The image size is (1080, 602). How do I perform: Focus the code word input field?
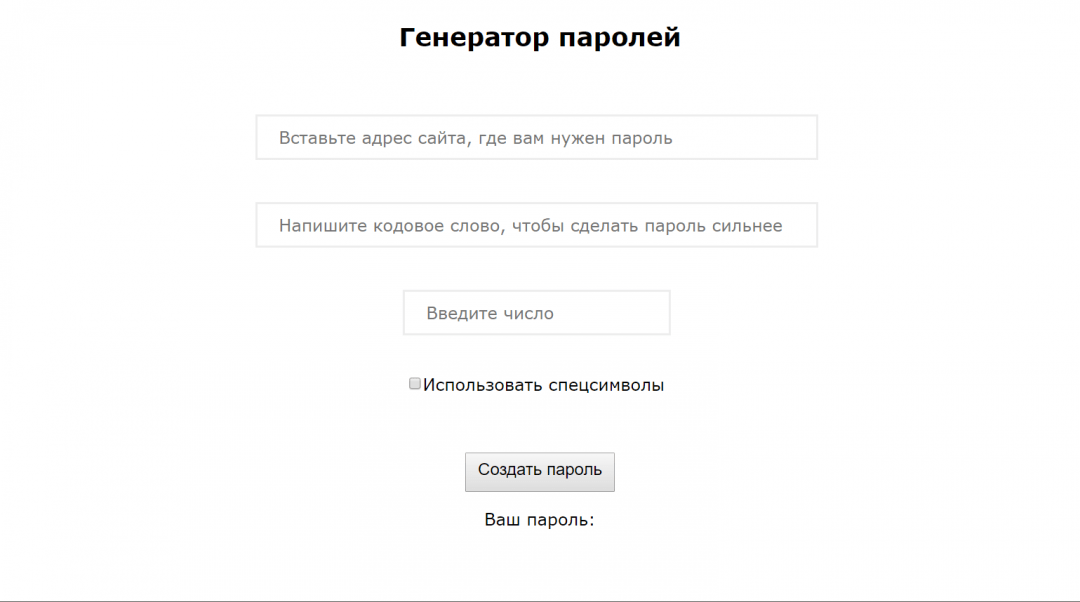536,226
